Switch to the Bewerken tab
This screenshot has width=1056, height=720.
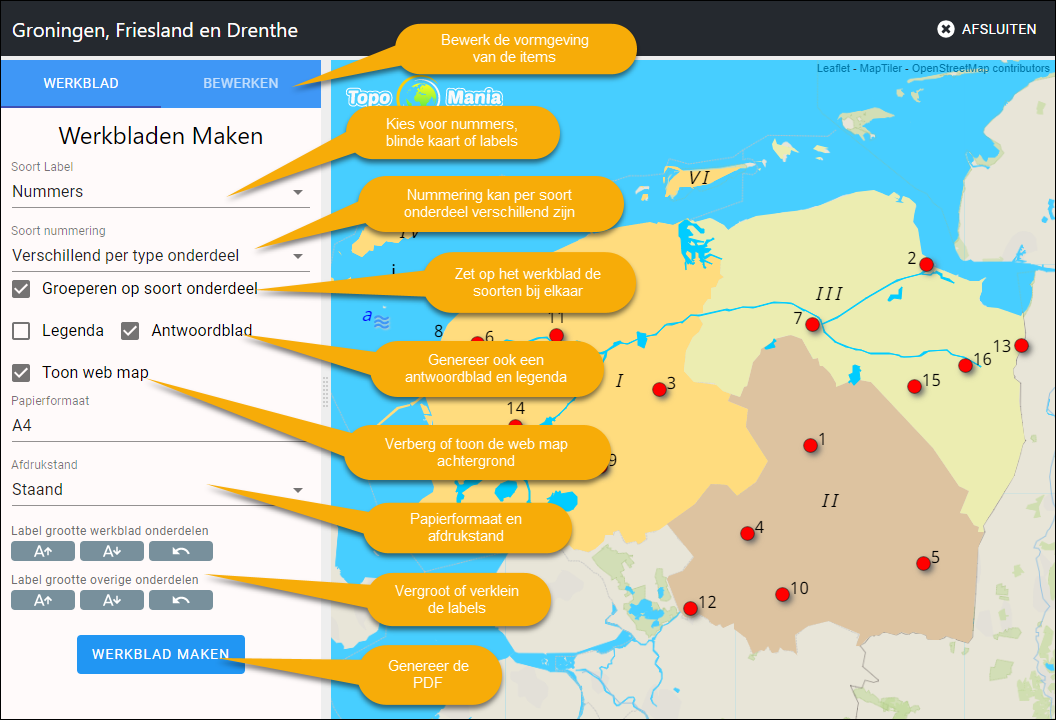pyautogui.click(x=240, y=83)
